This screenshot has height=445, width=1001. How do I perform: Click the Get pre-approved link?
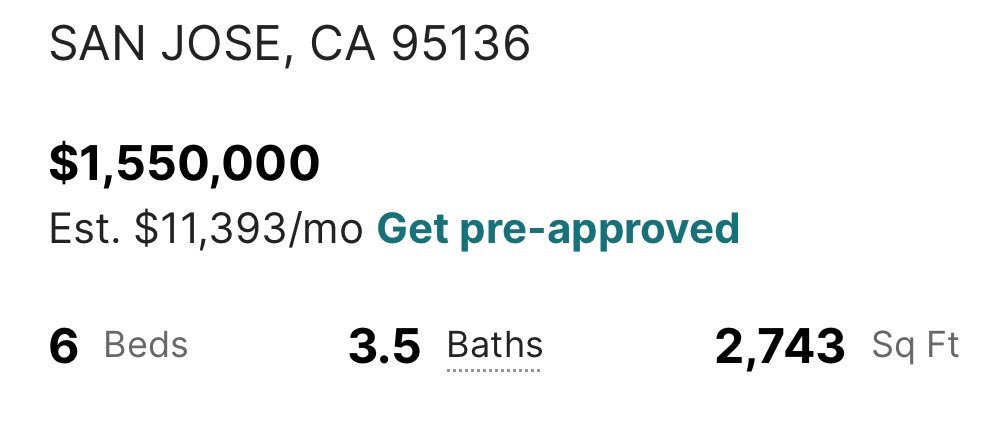point(557,229)
